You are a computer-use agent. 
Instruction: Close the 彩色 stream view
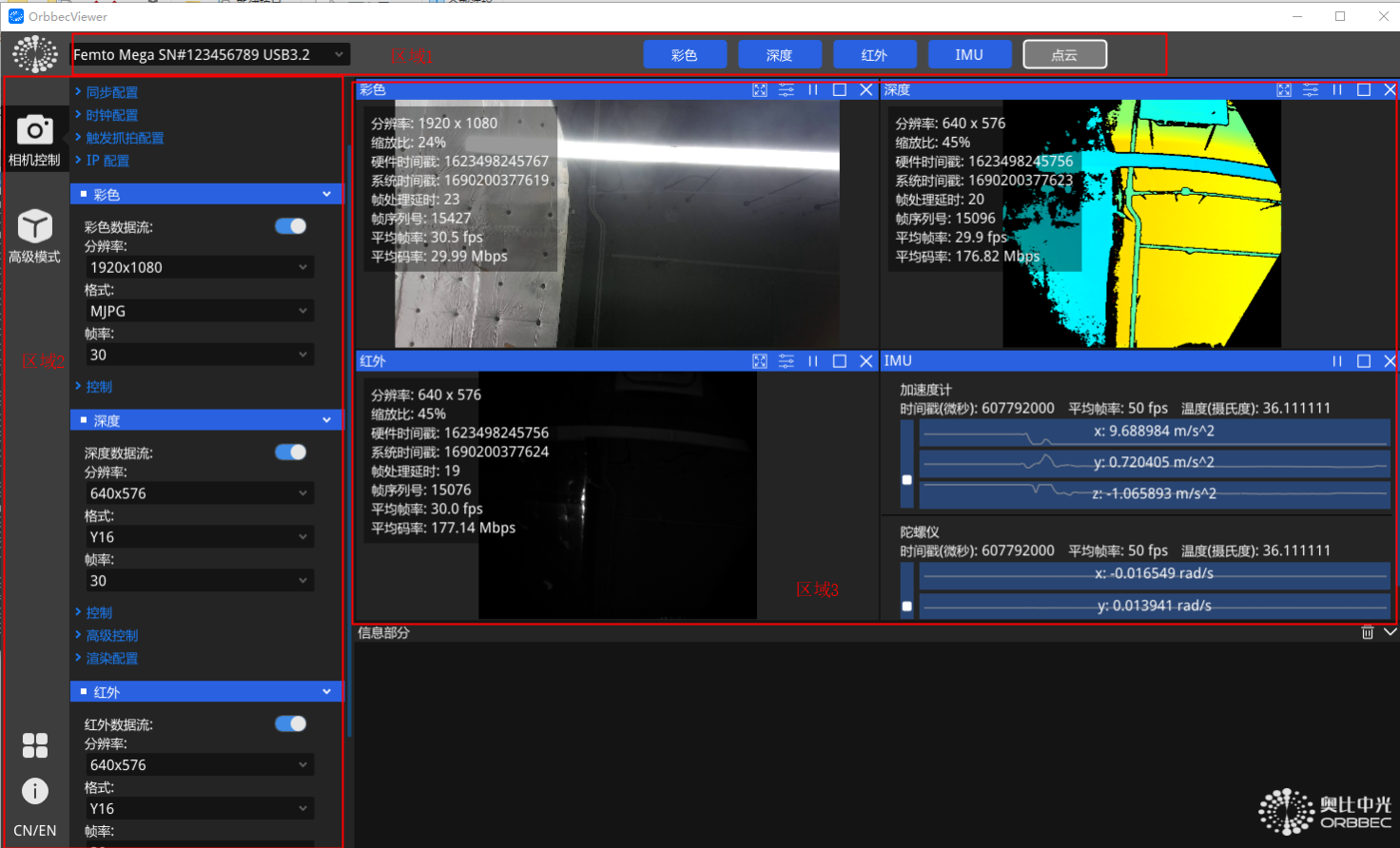tap(866, 90)
